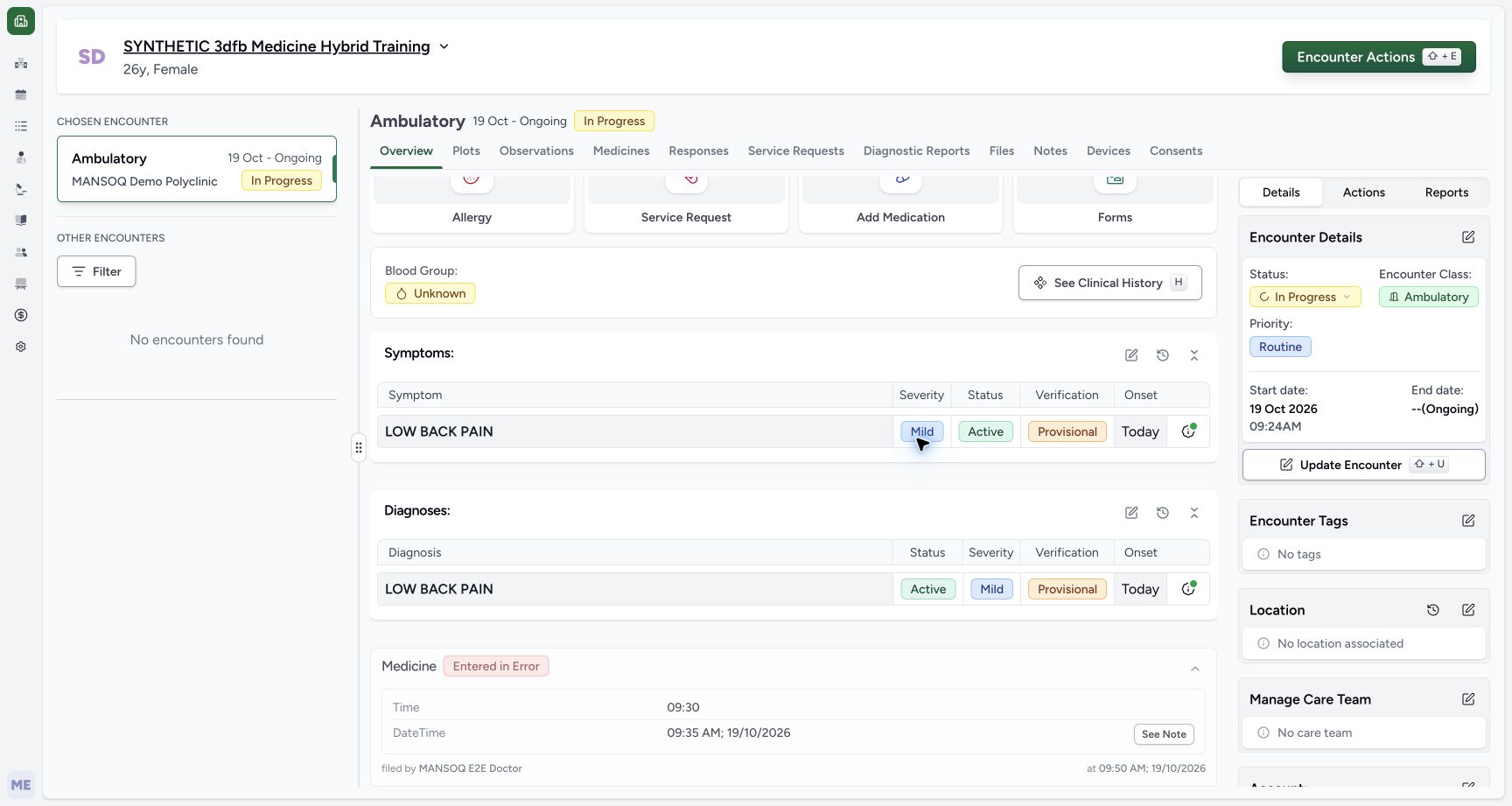1512x806 pixels.
Task: View Diagnoses history clock icon
Action: 1163,513
